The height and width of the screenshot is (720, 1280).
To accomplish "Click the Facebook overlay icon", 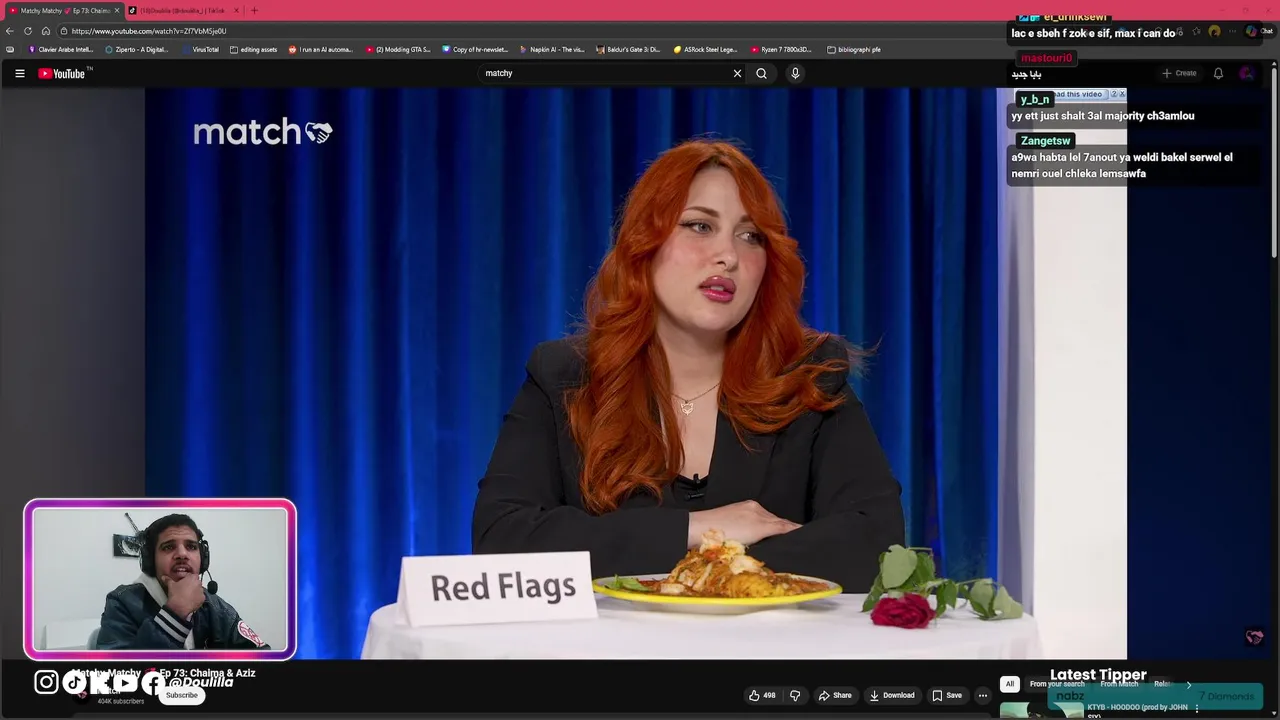I will 152,683.
